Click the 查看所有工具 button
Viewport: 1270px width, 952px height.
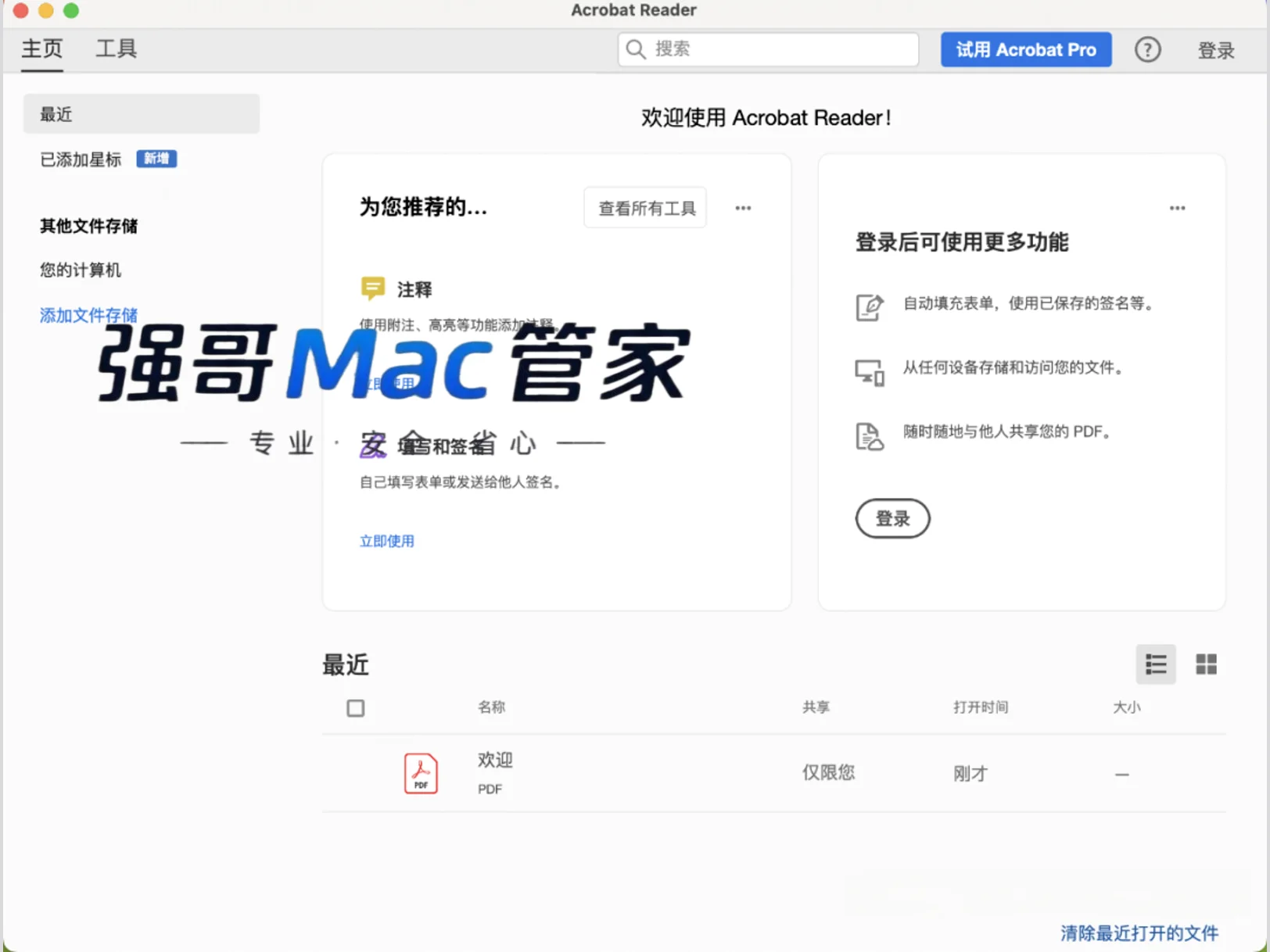646,208
